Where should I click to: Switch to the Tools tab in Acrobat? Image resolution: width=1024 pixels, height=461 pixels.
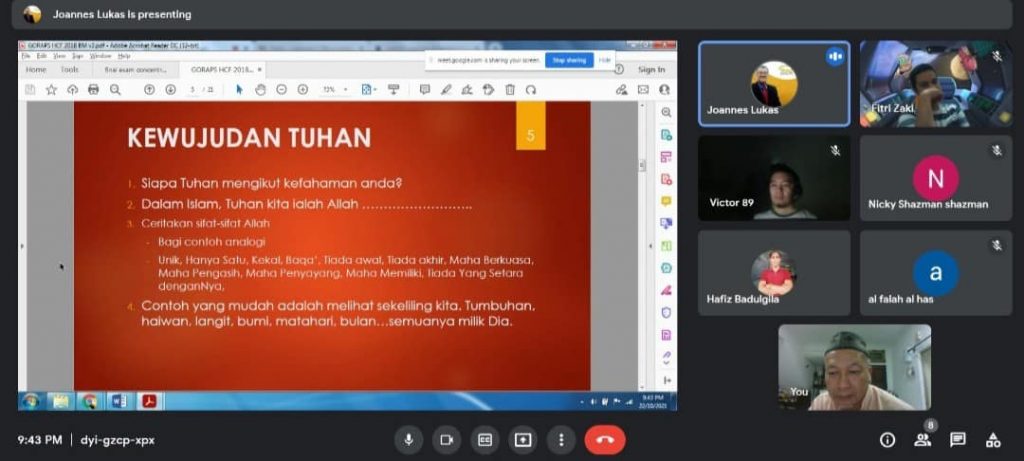point(69,70)
